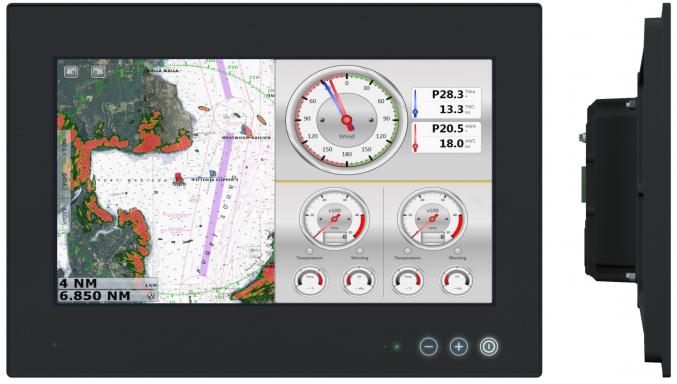Tap the plus brightness button on the bezel
Screen dimensions: 677x384
click(459, 346)
